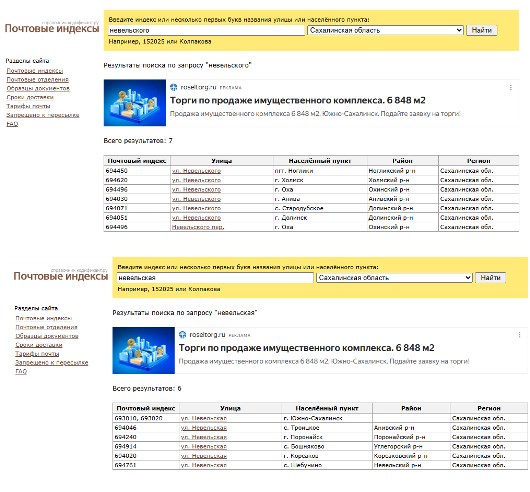Open "Сроки доставки" sidebar link on "невельская" page
Screen dimensions: 530x492
click(x=39, y=345)
